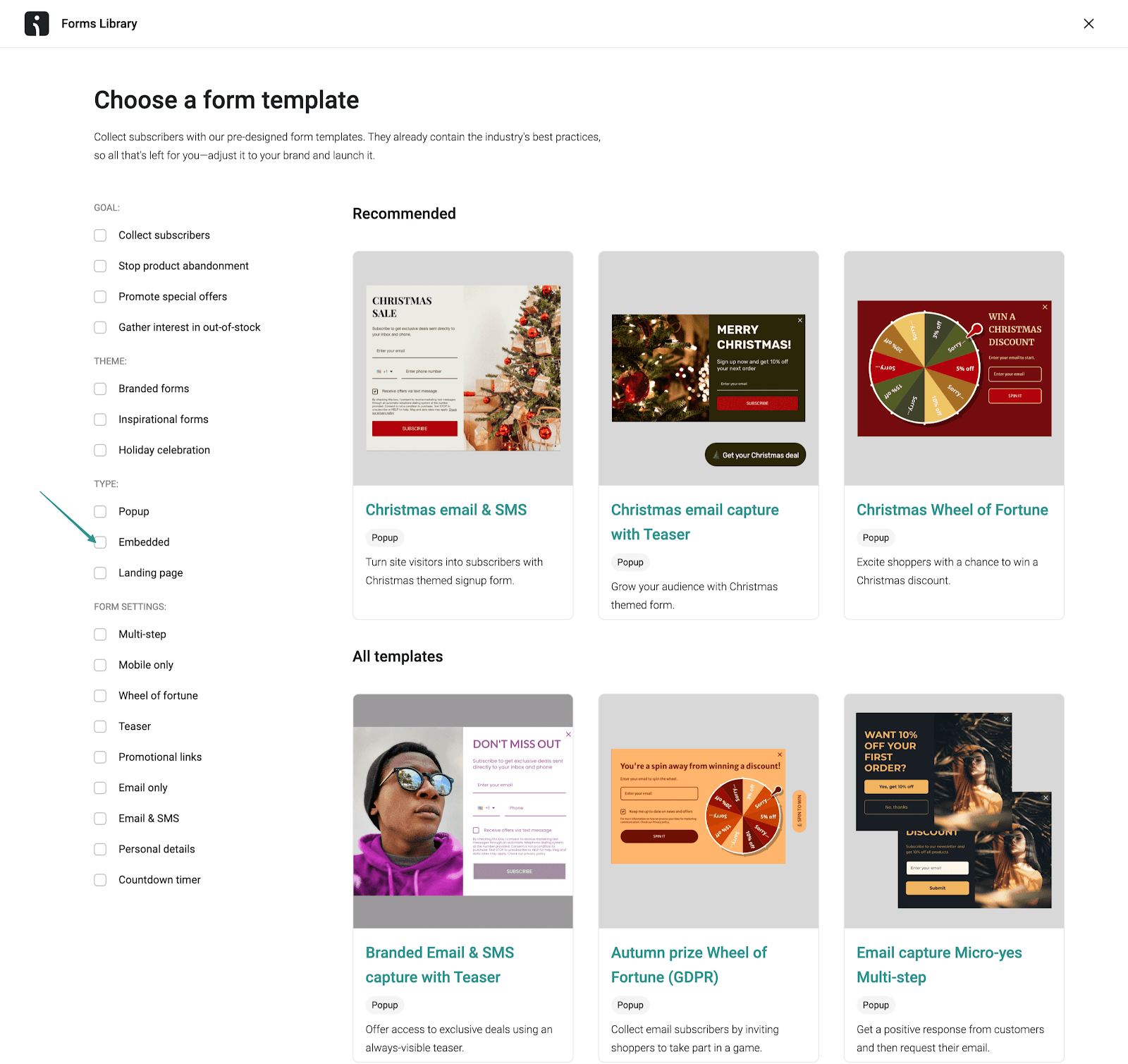Filter templates by Wheel of fortune setting
Image resolution: width=1128 pixels, height=1064 pixels.
(99, 695)
